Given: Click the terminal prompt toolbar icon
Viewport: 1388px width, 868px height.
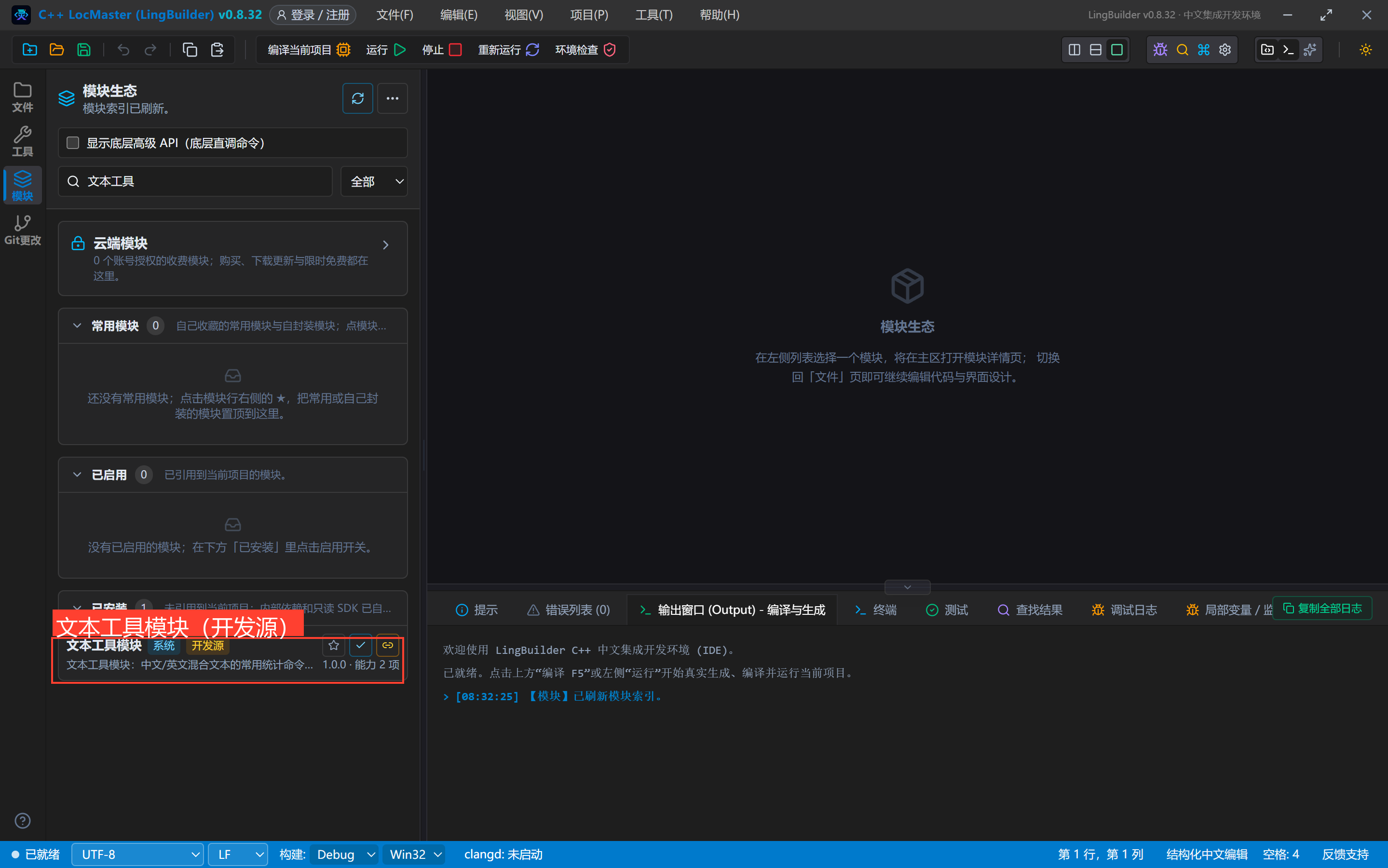Looking at the screenshot, I should point(1288,50).
